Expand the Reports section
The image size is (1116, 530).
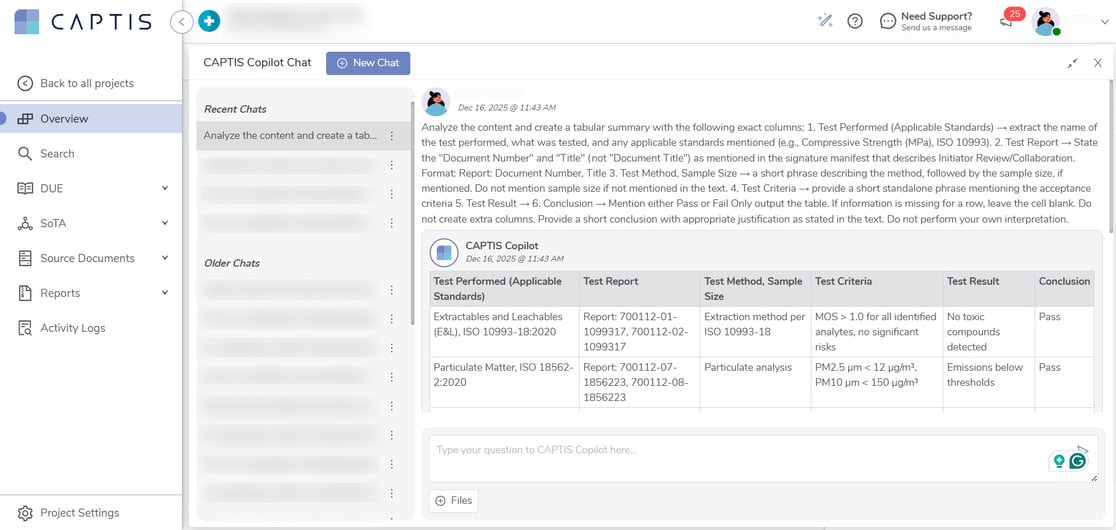coord(165,293)
